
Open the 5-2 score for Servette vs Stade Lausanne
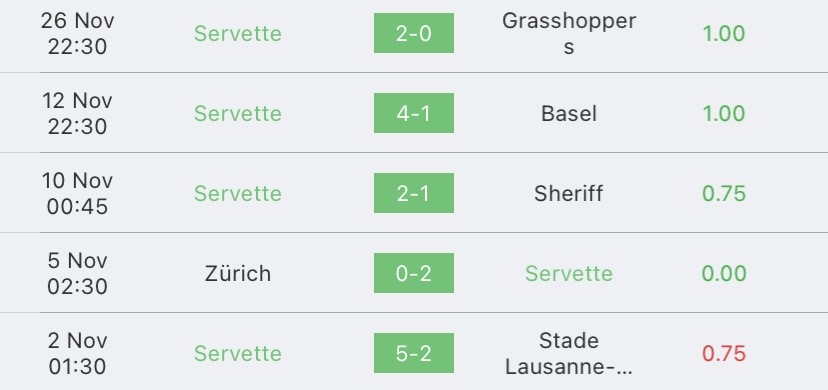click(413, 353)
